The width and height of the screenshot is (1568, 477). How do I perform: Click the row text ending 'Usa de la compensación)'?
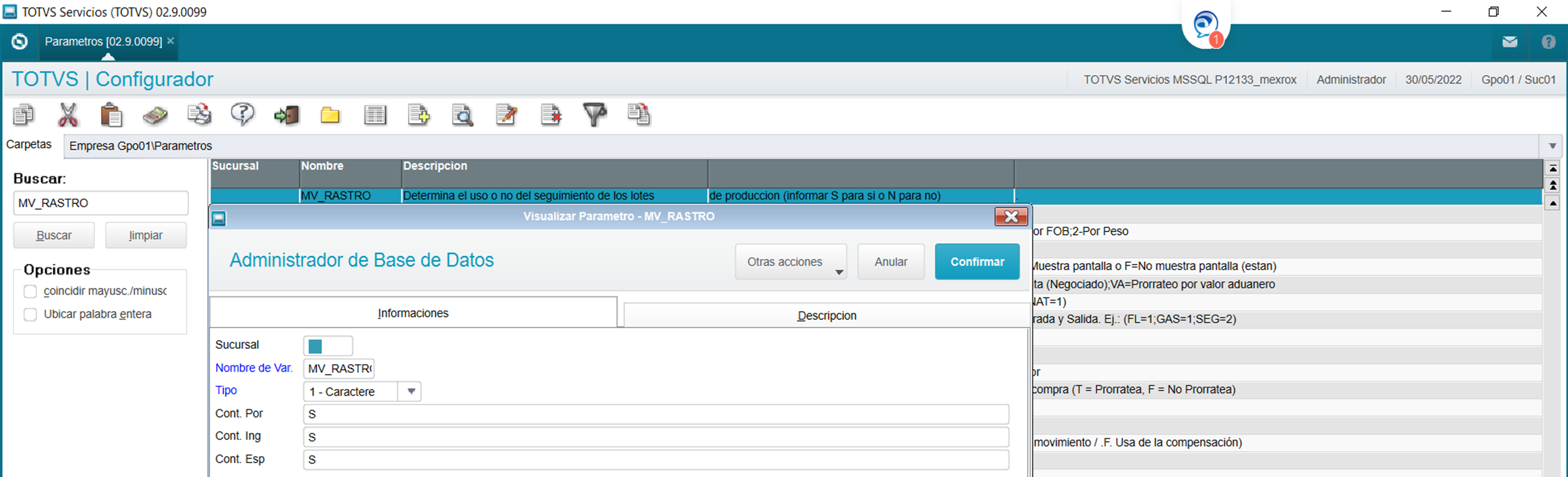point(1137,443)
